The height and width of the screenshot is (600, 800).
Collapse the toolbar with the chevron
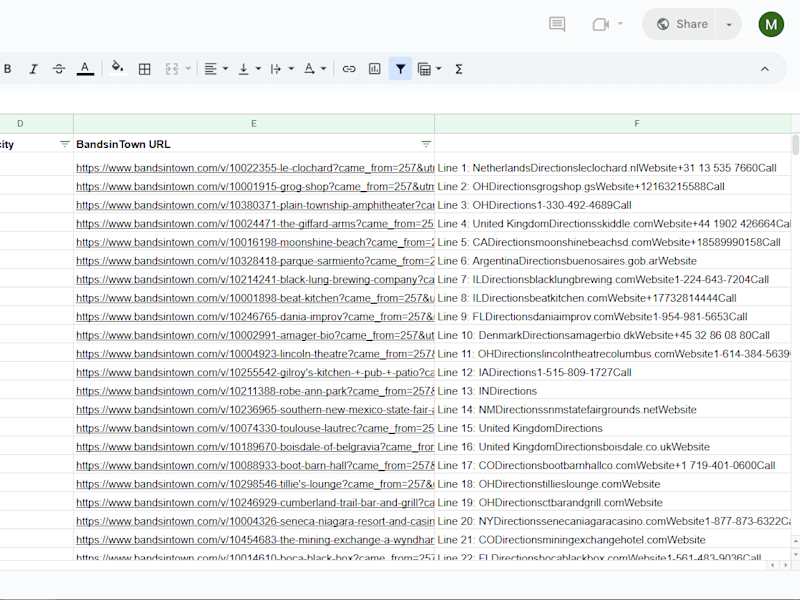click(765, 69)
